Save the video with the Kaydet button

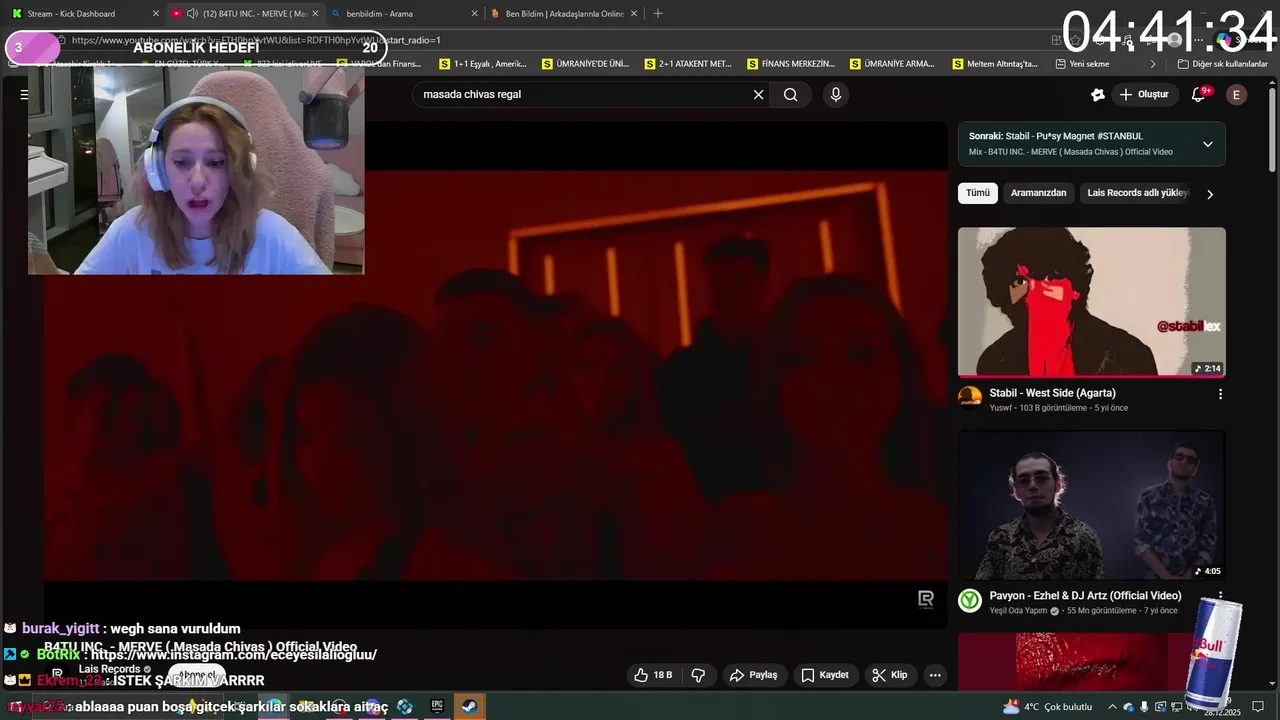tap(825, 675)
